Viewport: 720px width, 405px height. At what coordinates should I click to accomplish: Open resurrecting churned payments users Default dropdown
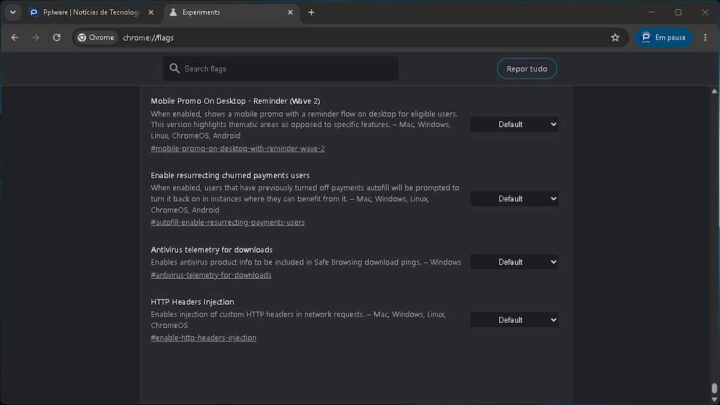pyautogui.click(x=514, y=199)
